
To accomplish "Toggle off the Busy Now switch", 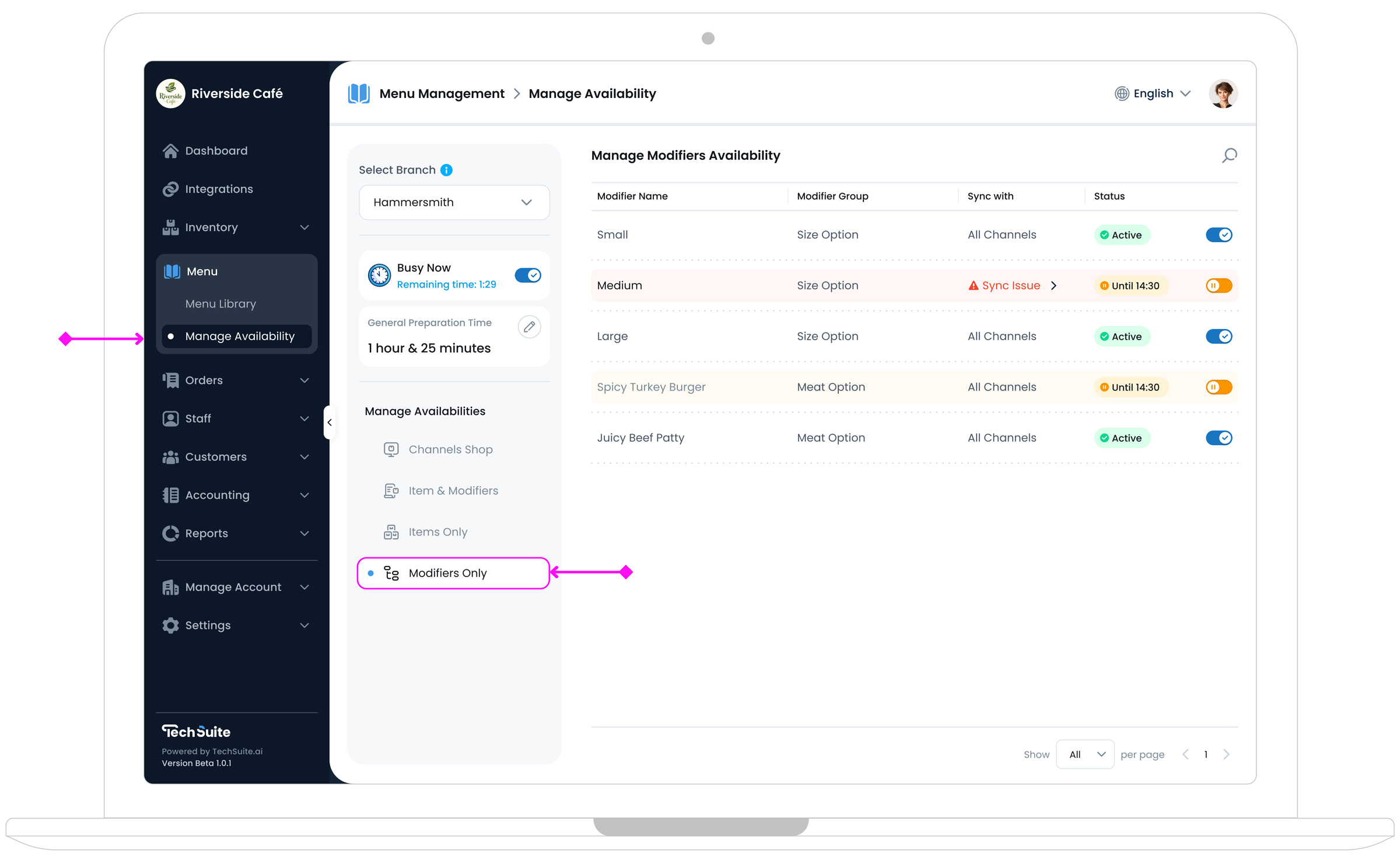I will (x=527, y=275).
